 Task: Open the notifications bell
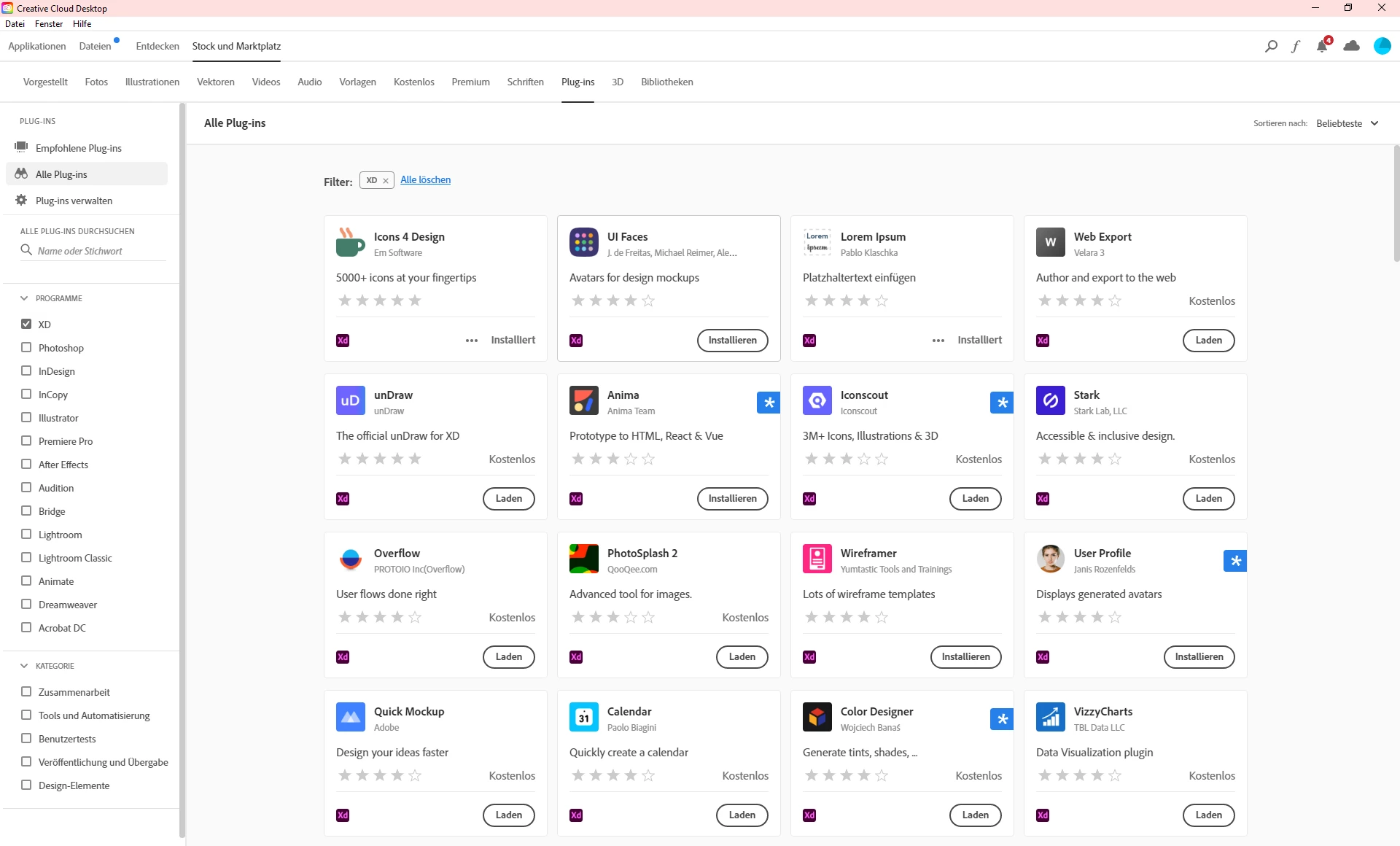[x=1322, y=47]
